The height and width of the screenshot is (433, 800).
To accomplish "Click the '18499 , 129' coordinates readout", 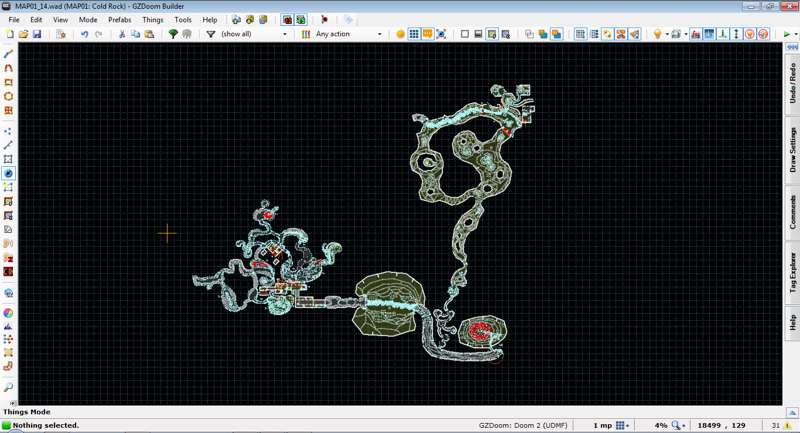I will click(721, 425).
